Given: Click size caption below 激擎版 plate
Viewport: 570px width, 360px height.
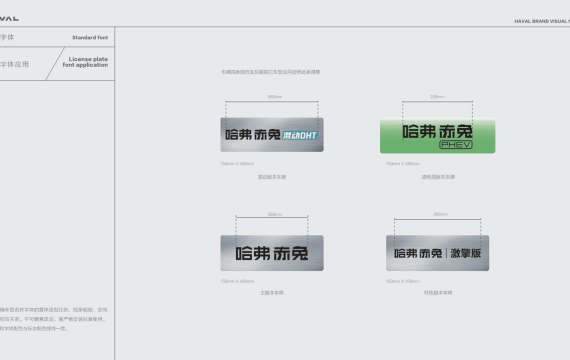Looking at the screenshot, I should click(x=403, y=281).
